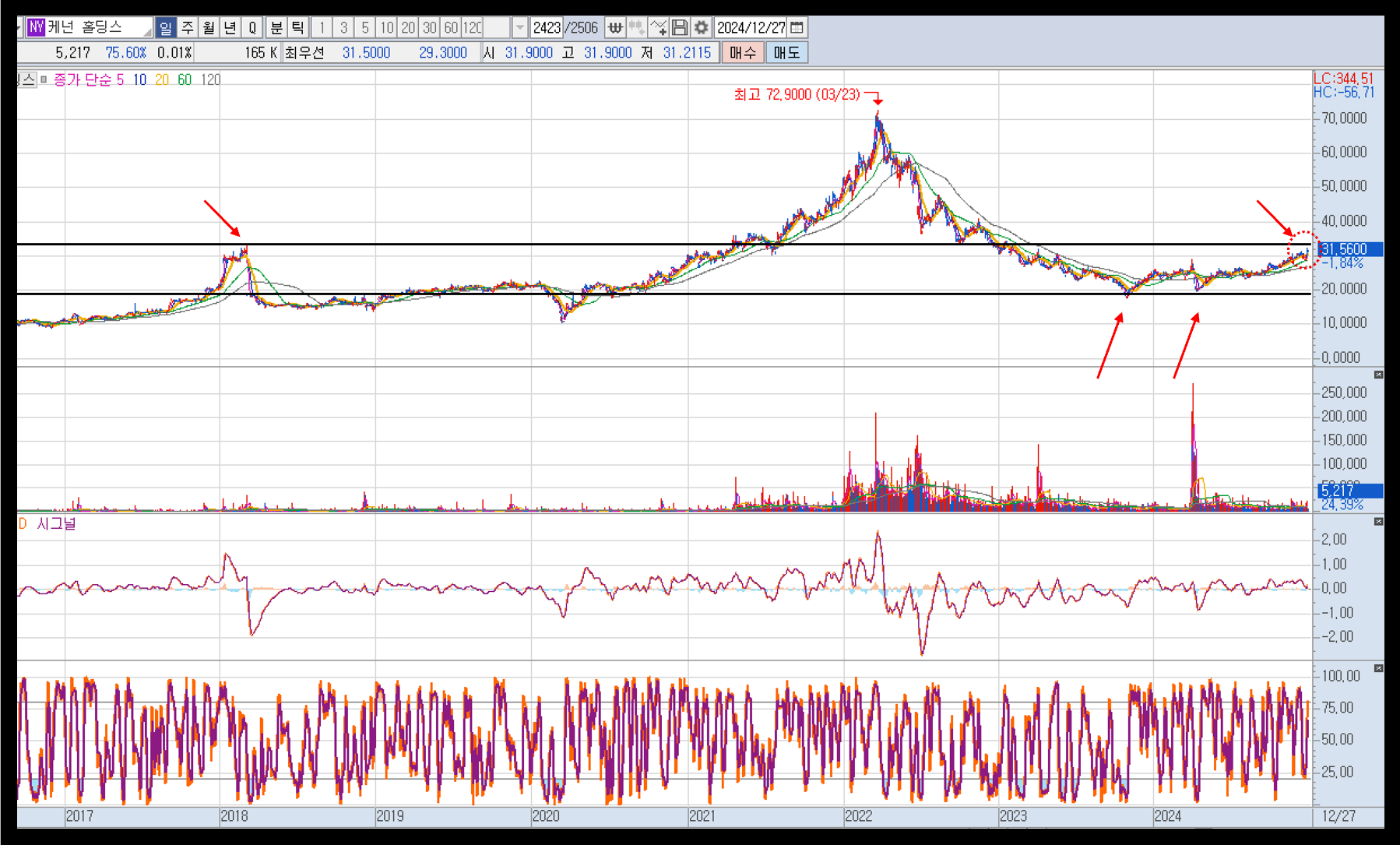This screenshot has height=845, width=1400.
Task: Toggle won currency conversion icon
Action: tap(615, 28)
